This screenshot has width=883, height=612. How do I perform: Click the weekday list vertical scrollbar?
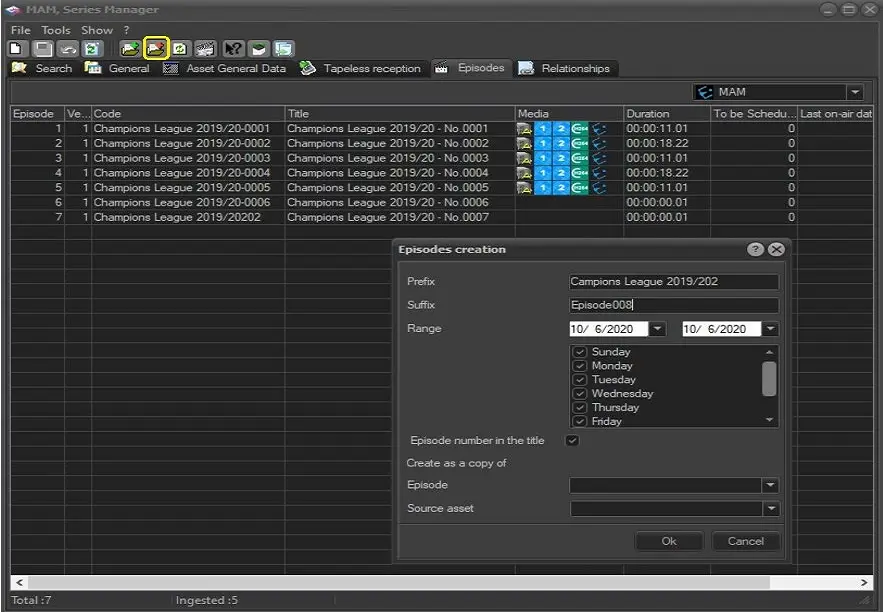769,379
